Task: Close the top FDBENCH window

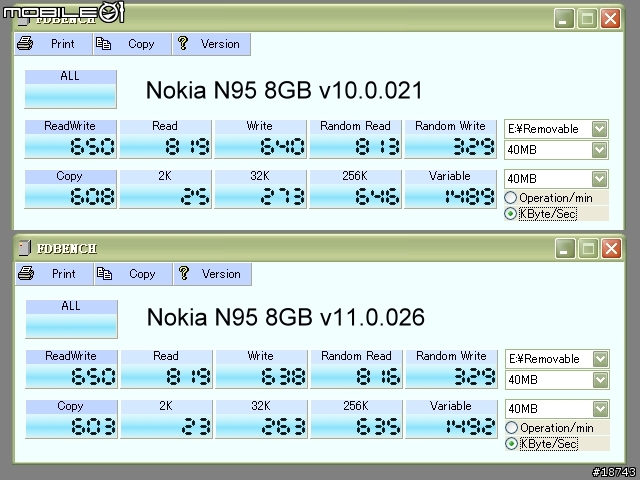Action: (x=610, y=18)
